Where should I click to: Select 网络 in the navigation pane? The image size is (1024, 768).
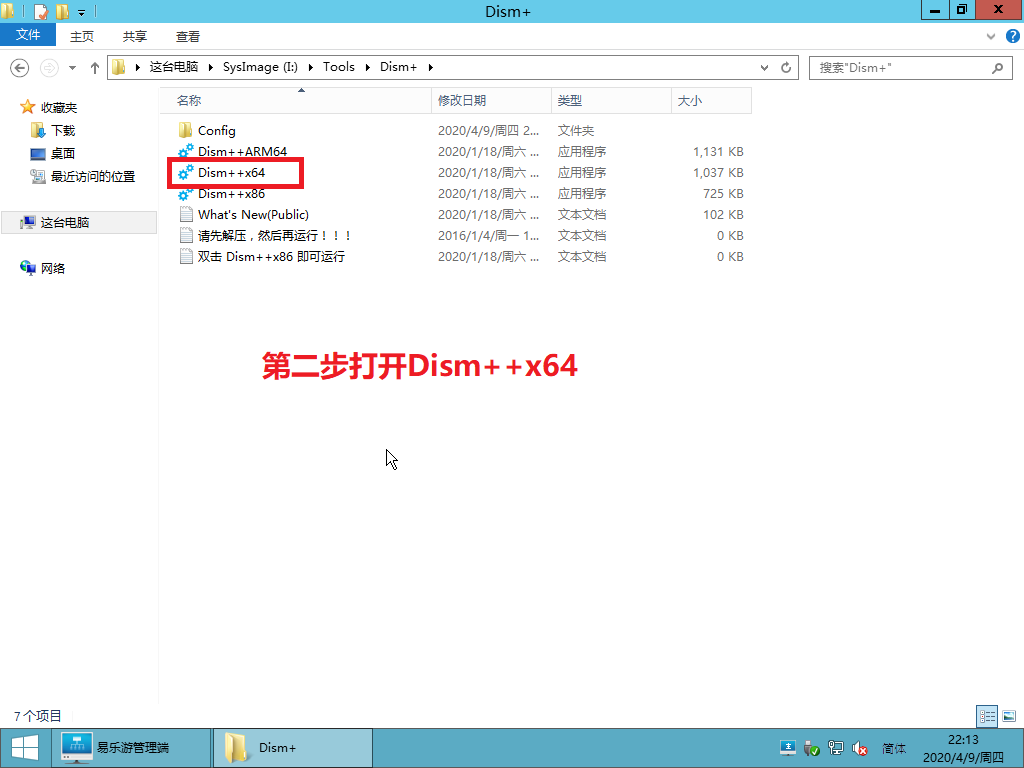pyautogui.click(x=52, y=268)
